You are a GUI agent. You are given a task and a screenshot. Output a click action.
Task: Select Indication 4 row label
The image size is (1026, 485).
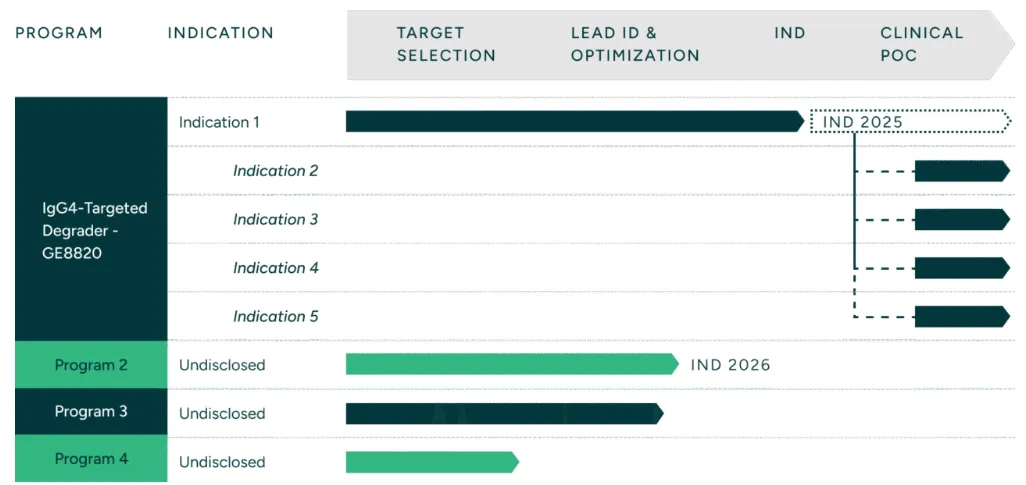click(x=275, y=268)
